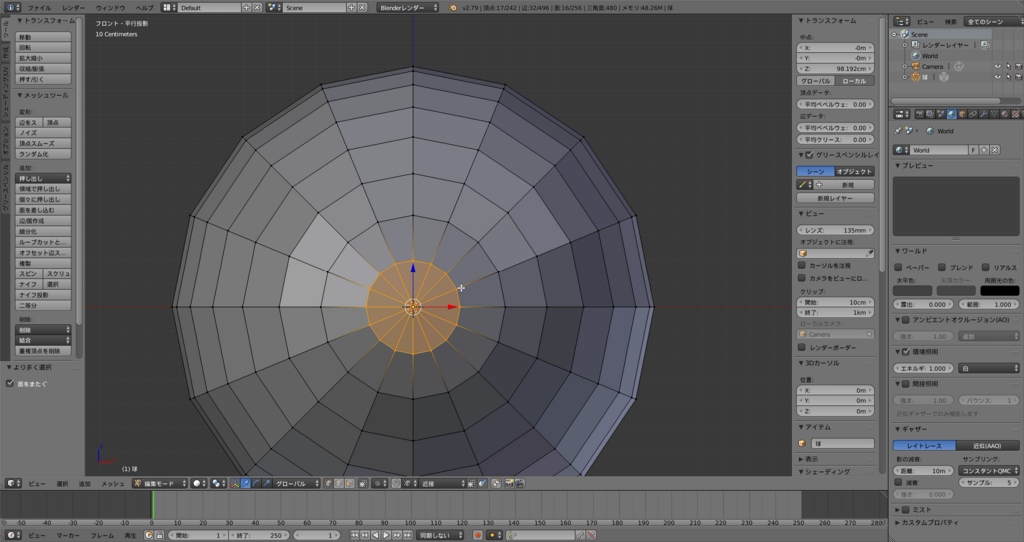Open the mesh Data properties tab icon
Screen dimensions: 1024x542
click(994, 114)
